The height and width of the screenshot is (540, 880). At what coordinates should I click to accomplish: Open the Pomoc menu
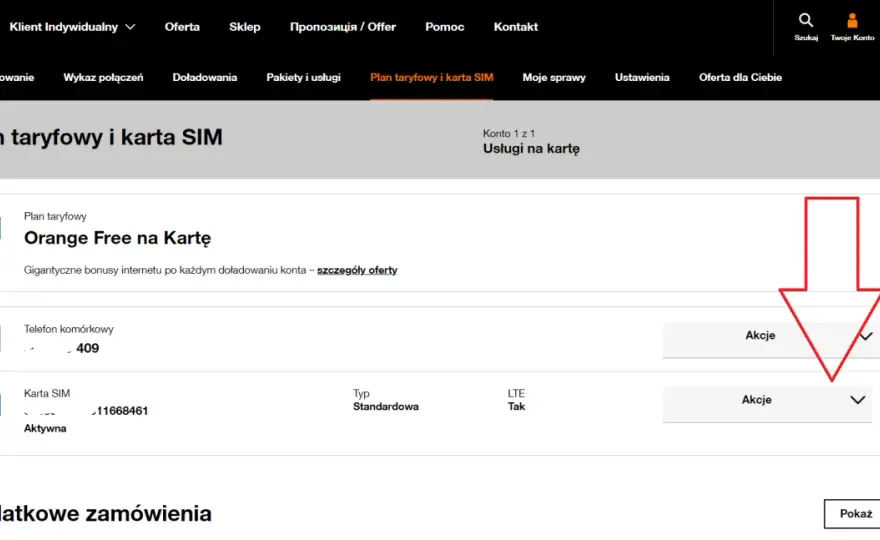(444, 27)
